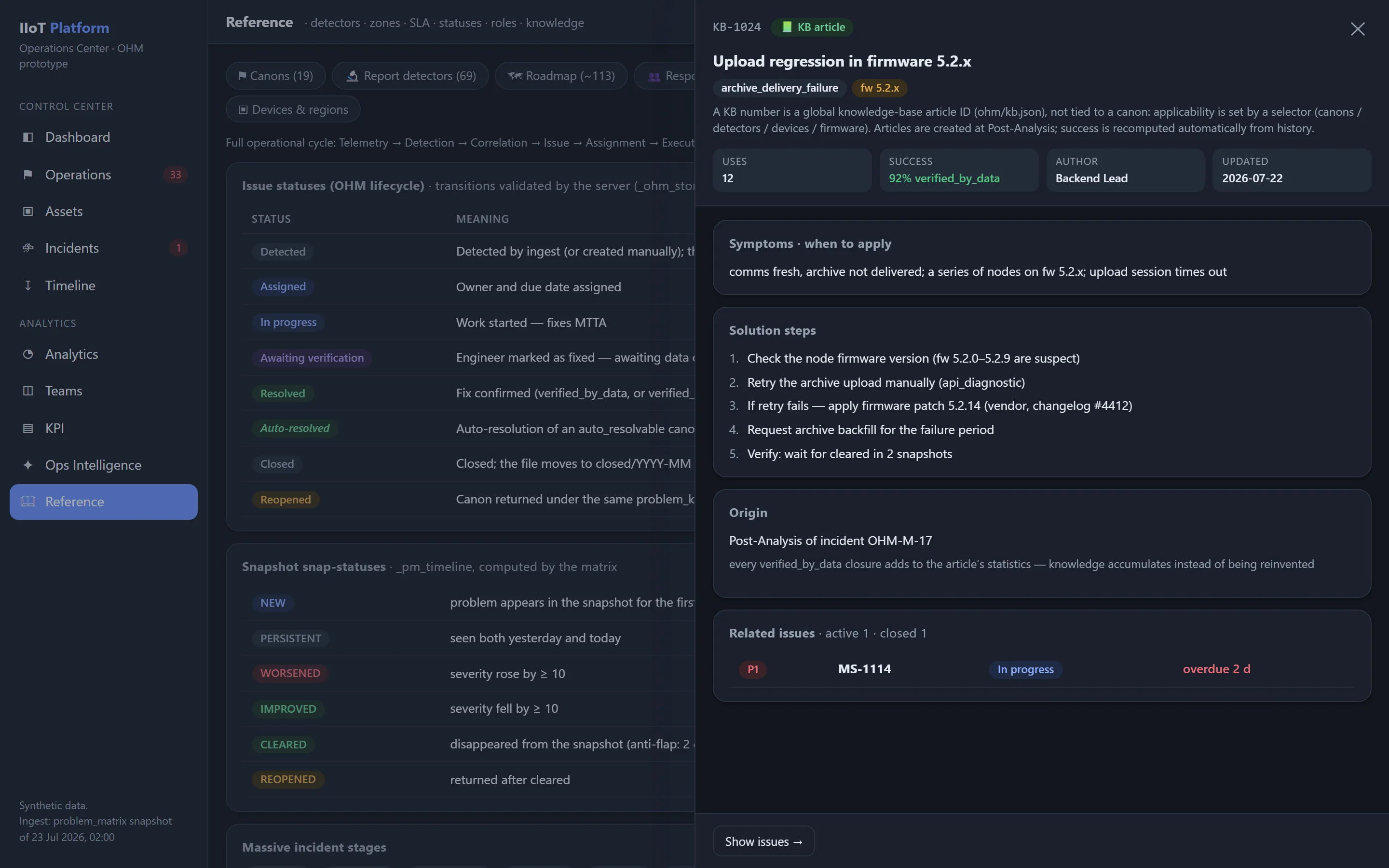Click the Awaiting verification status pill
Viewport: 1389px width, 868px height.
tap(312, 358)
